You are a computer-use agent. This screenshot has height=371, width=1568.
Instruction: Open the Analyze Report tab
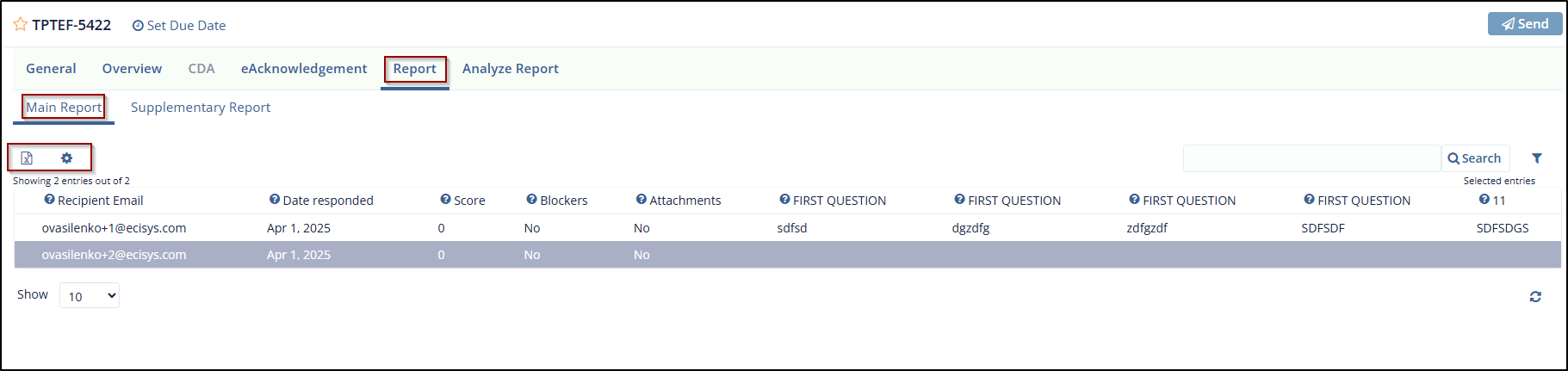tap(510, 69)
